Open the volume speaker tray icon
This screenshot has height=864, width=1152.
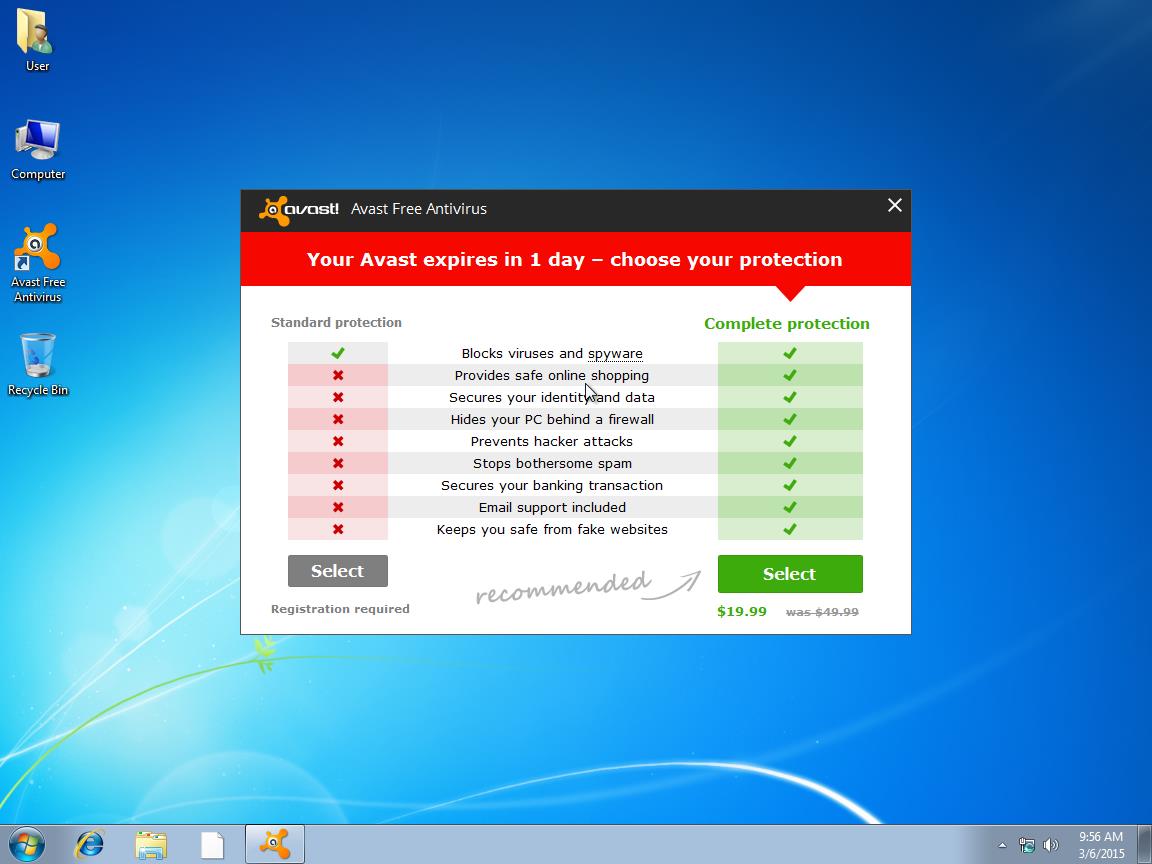point(1051,846)
